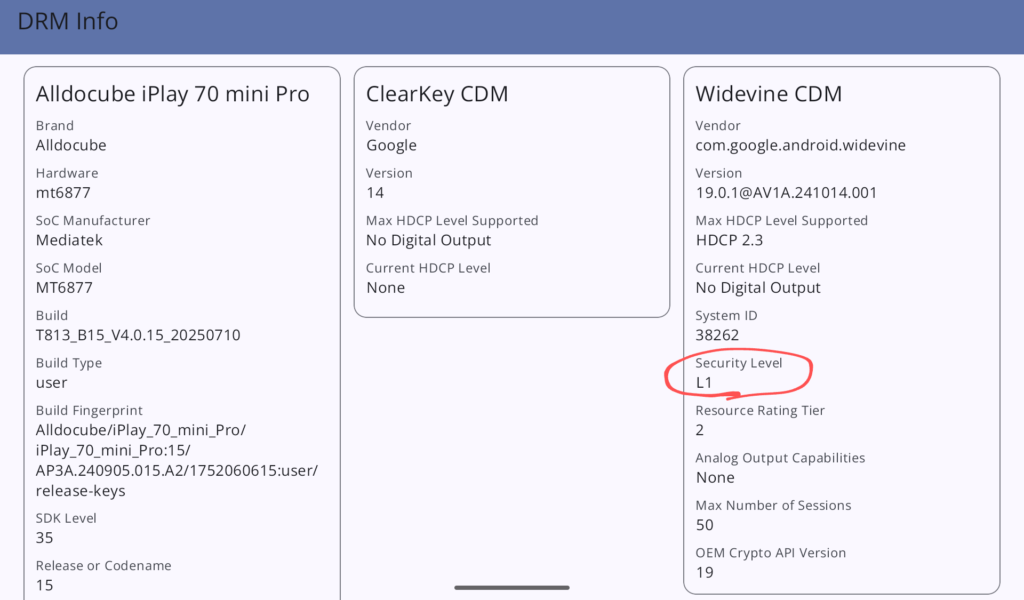Click Widevine Current HDCP value No Digital Output
This screenshot has height=600, width=1024.
758,288
